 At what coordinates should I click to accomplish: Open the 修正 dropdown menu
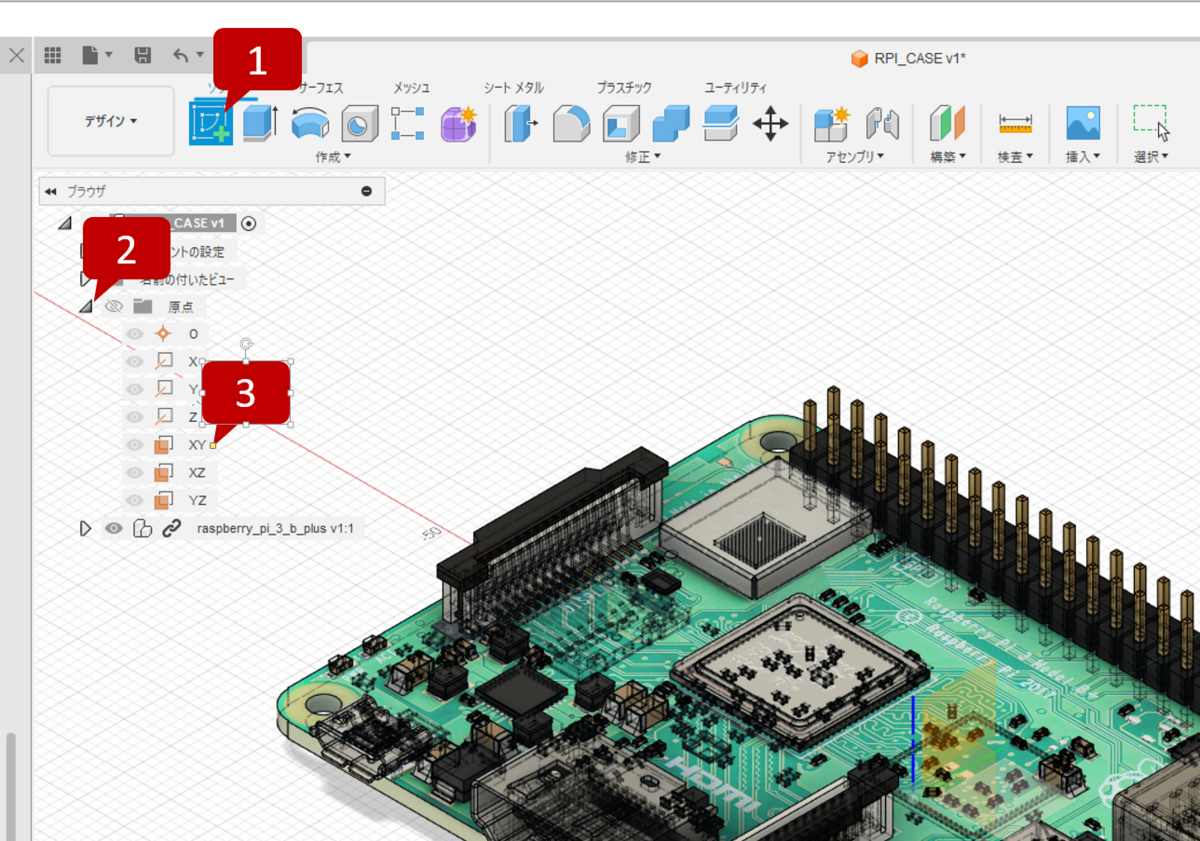[x=644, y=157]
